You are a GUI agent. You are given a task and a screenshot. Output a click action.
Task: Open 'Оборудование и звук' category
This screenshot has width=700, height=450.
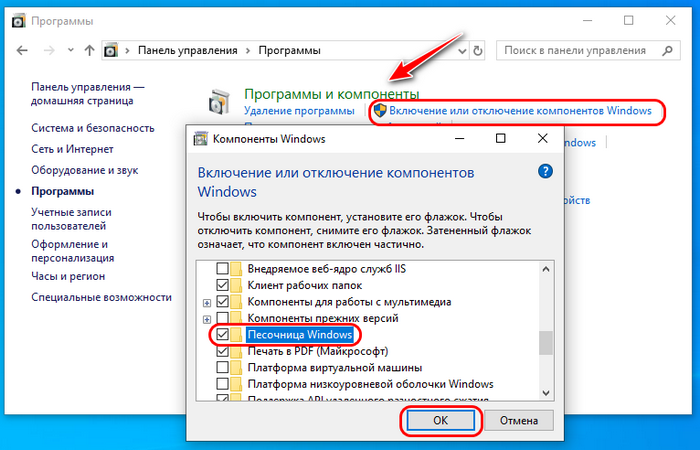tap(85, 170)
